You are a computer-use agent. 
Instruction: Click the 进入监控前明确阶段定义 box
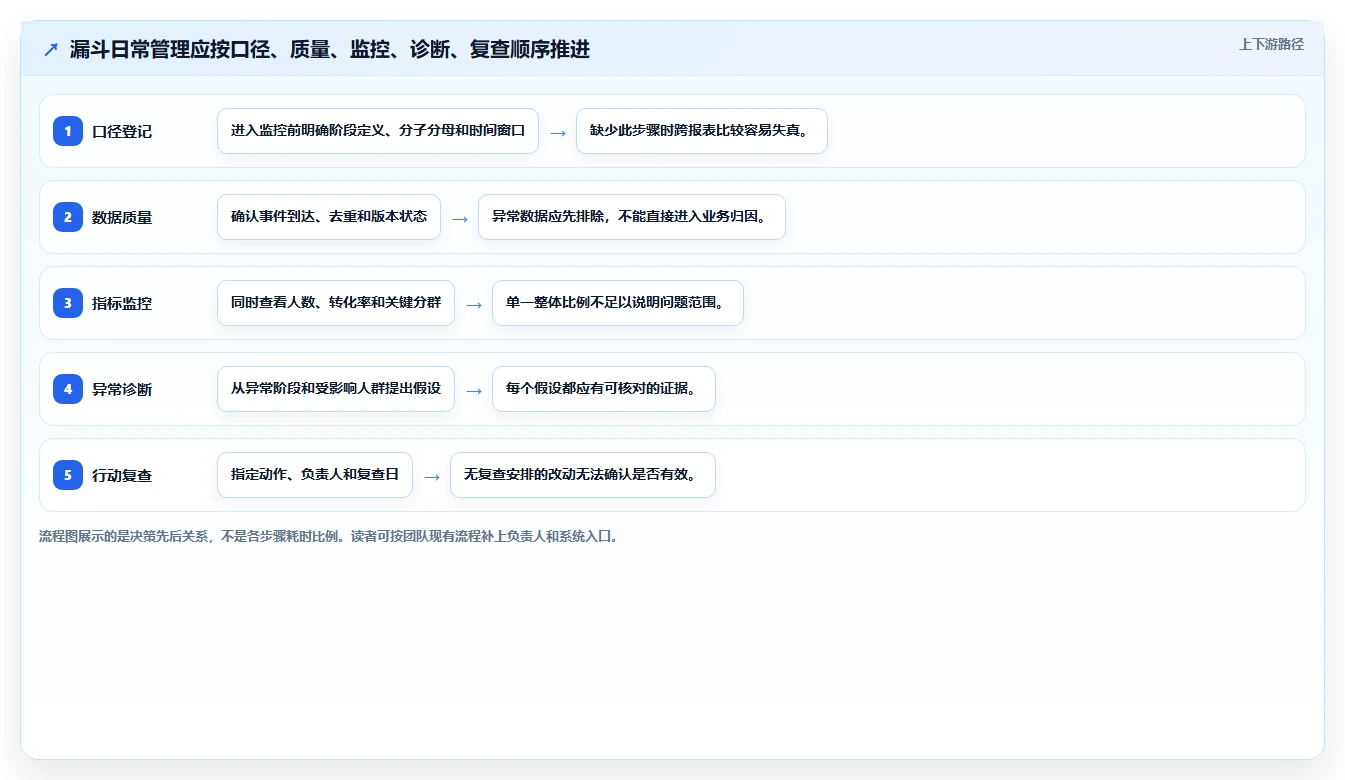pos(378,131)
